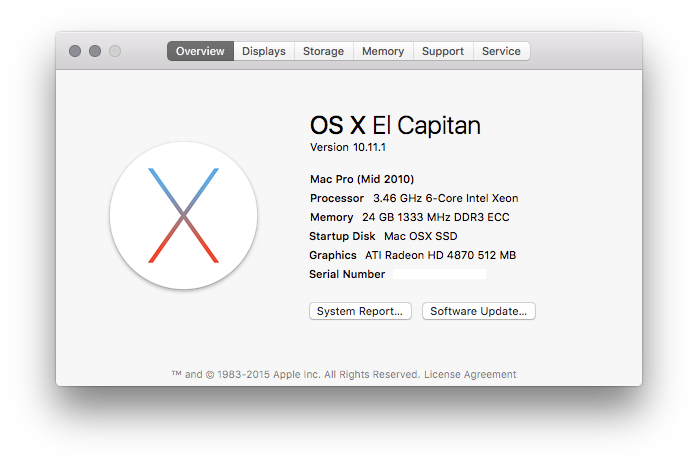The height and width of the screenshot is (466, 698).
Task: Open the License Agreement link
Action: click(x=470, y=374)
